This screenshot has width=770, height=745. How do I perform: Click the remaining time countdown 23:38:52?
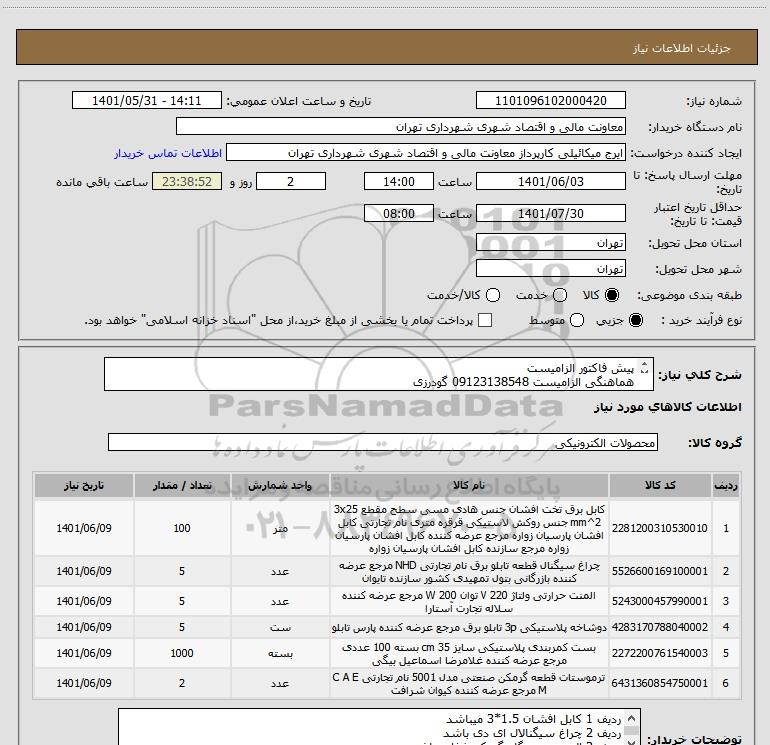187,181
